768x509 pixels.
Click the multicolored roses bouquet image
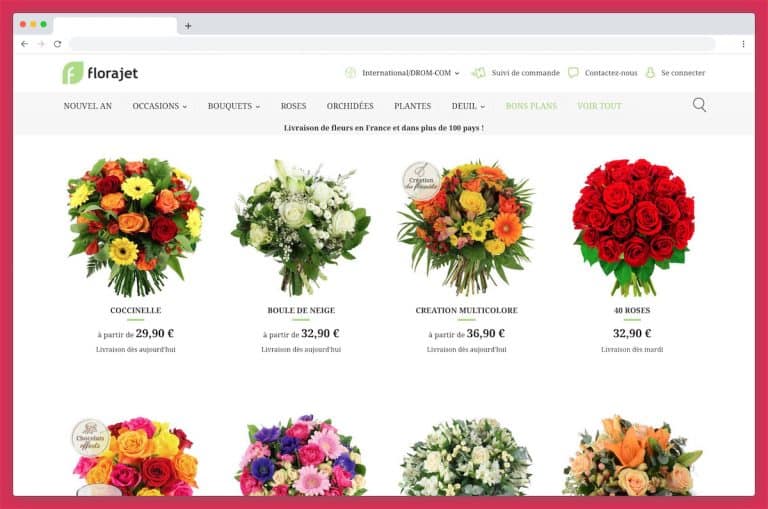[136, 456]
